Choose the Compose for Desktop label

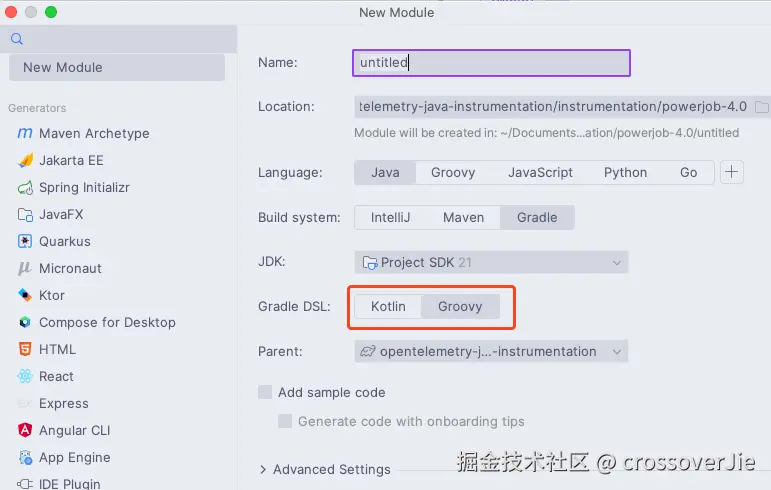pyautogui.click(x=107, y=322)
